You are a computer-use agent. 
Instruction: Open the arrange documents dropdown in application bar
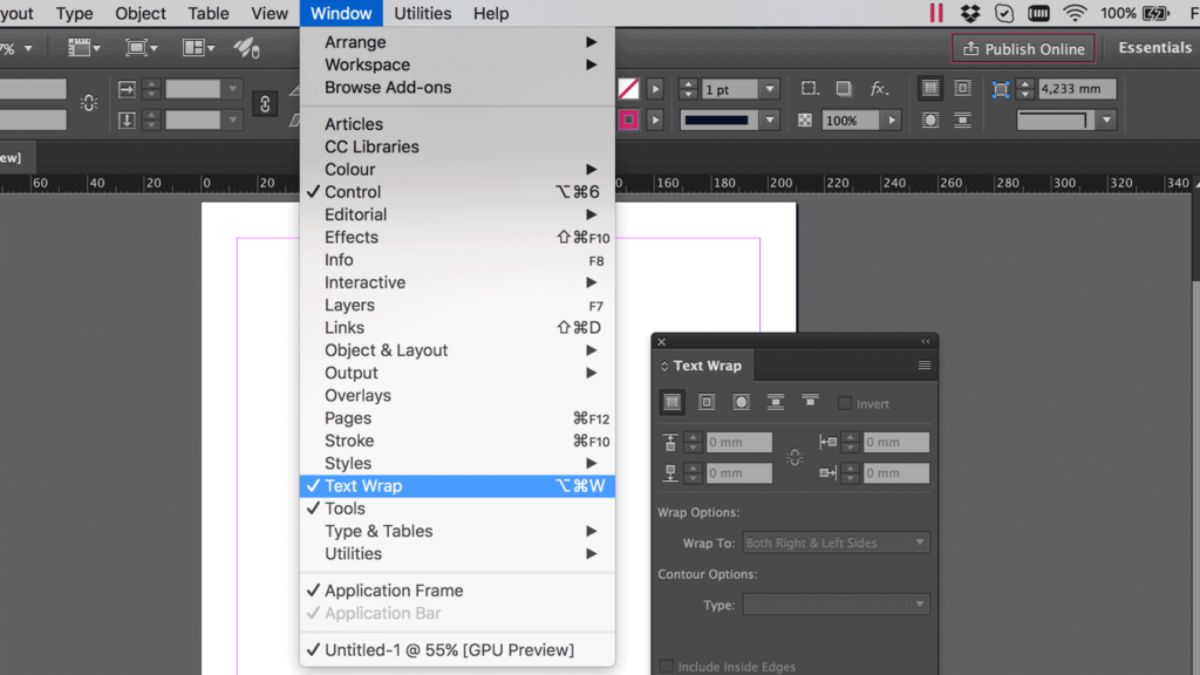[x=198, y=48]
